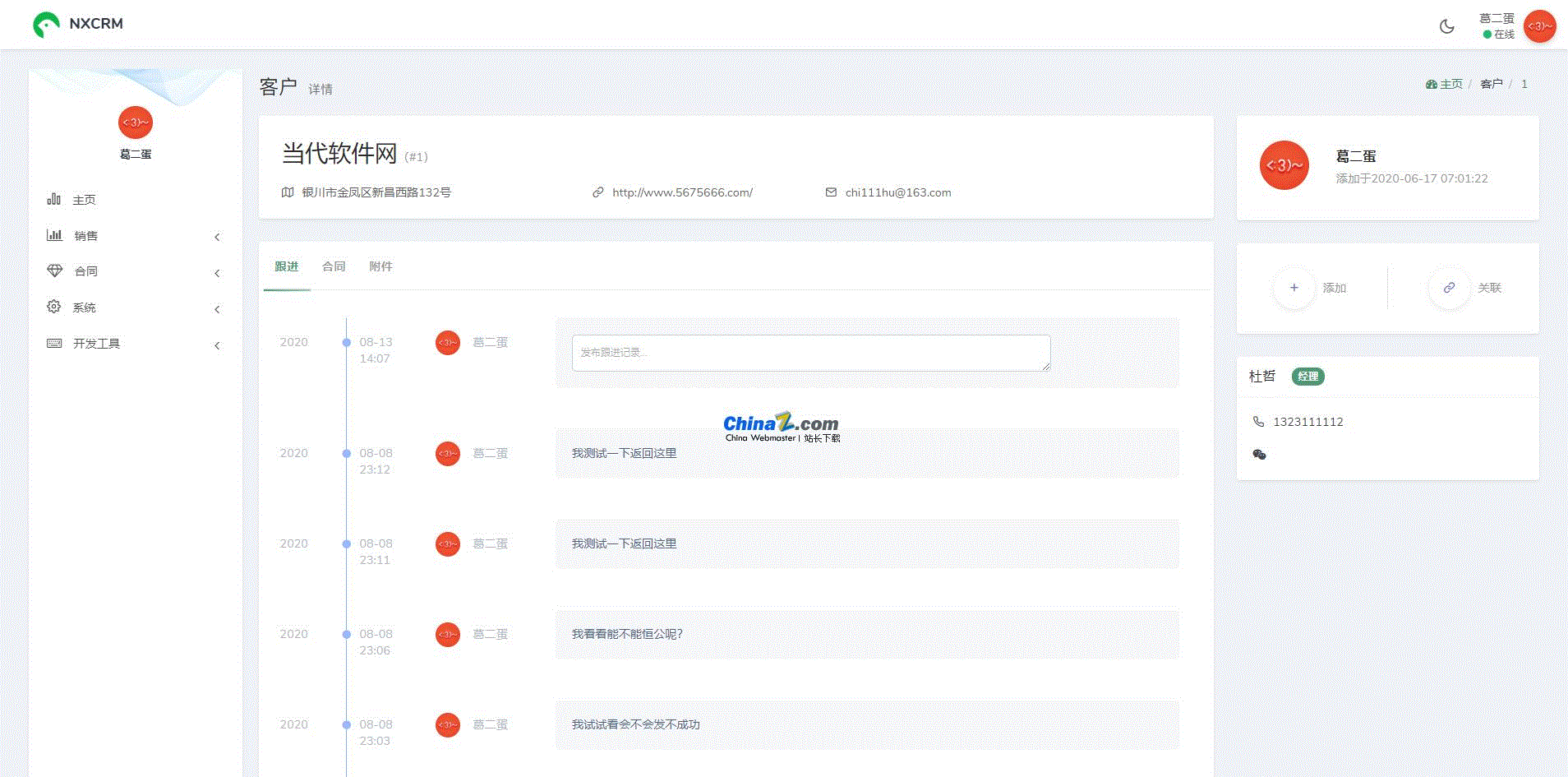This screenshot has height=777, width=1568.
Task: Go to 客户 in the breadcrumb
Action: pos(1491,84)
